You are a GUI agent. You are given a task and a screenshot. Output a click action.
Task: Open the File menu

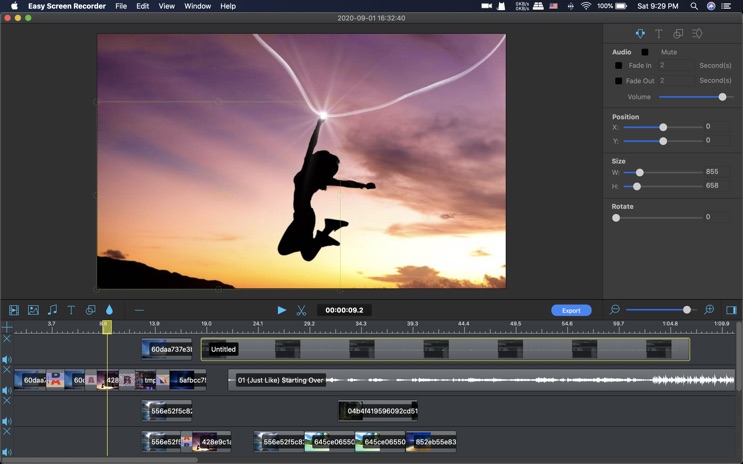[121, 6]
